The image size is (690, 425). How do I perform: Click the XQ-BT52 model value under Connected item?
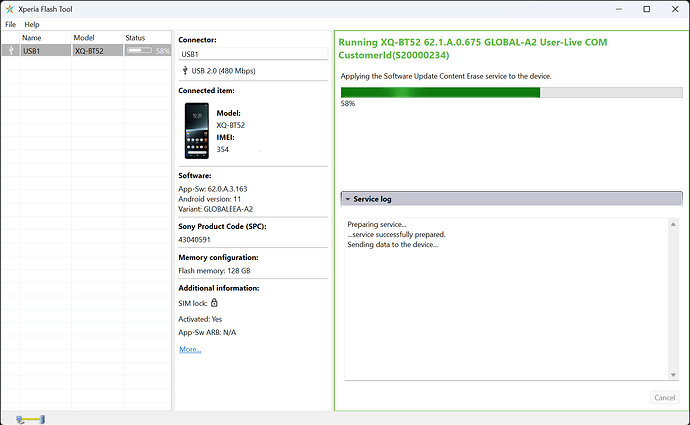(x=231, y=125)
